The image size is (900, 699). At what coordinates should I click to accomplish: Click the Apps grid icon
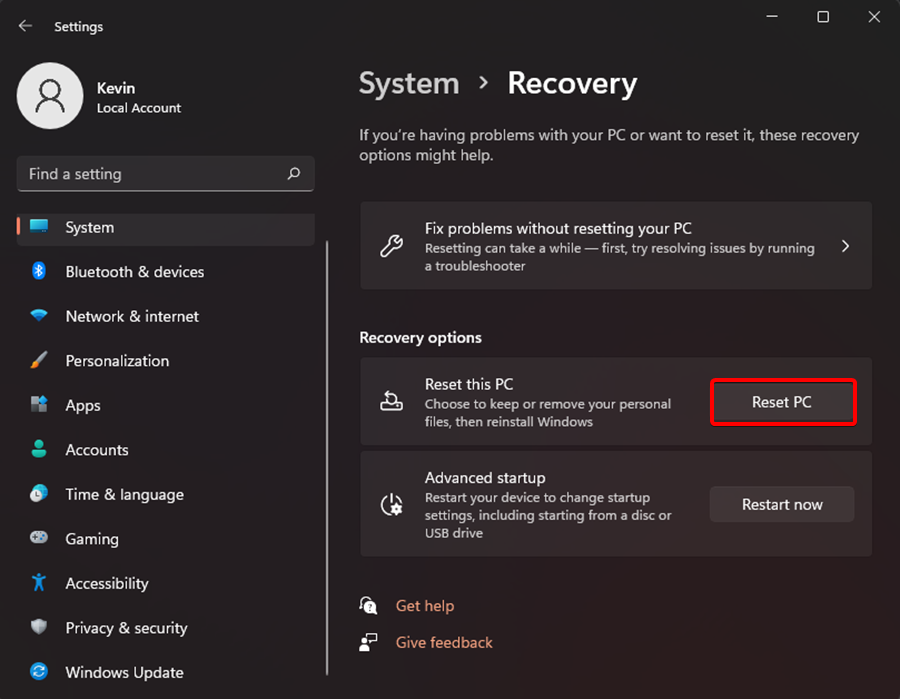coord(39,405)
